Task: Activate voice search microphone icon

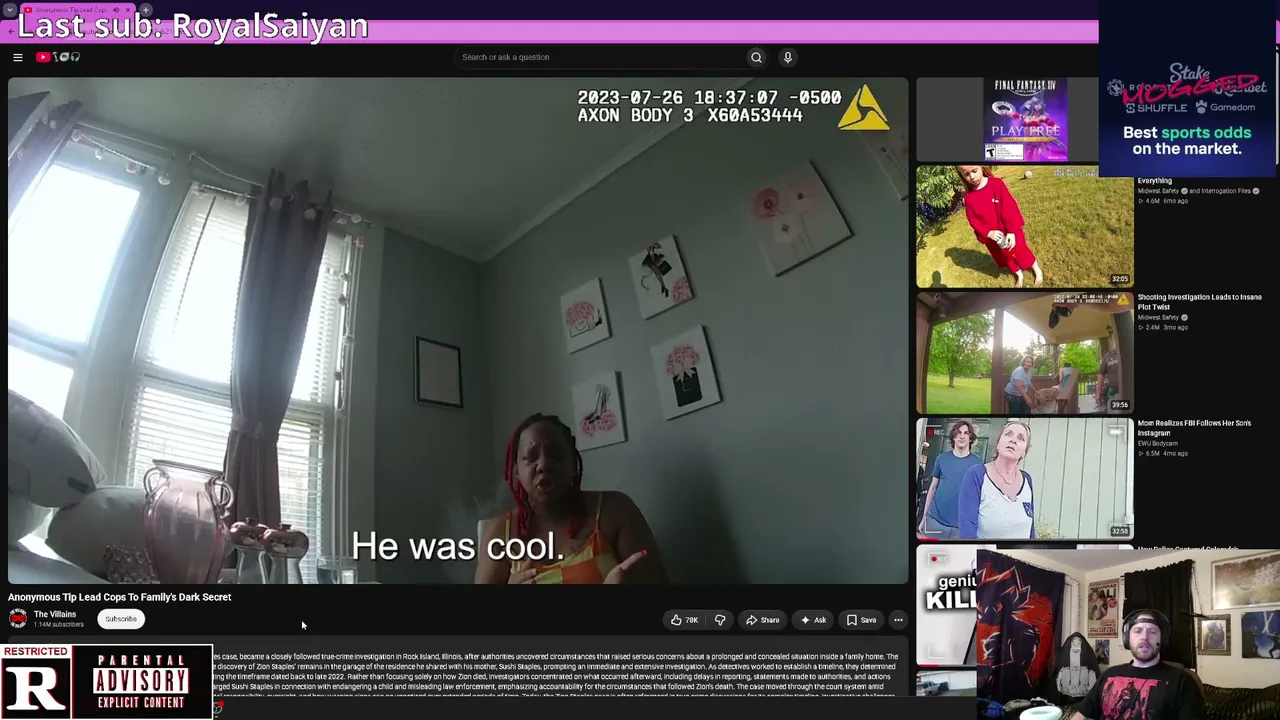Action: [788, 57]
